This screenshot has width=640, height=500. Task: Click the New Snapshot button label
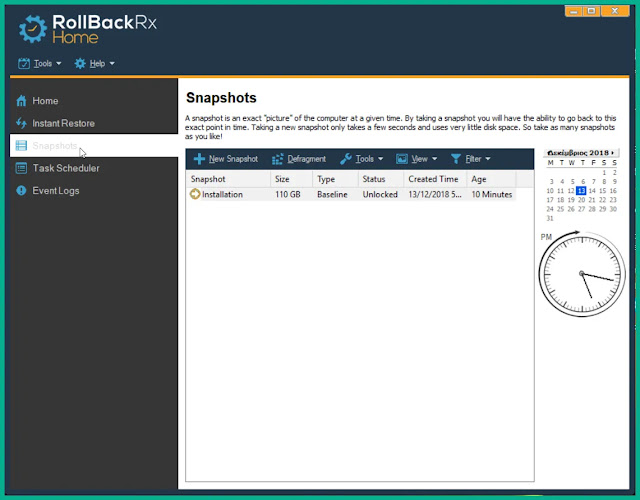[x=233, y=159]
